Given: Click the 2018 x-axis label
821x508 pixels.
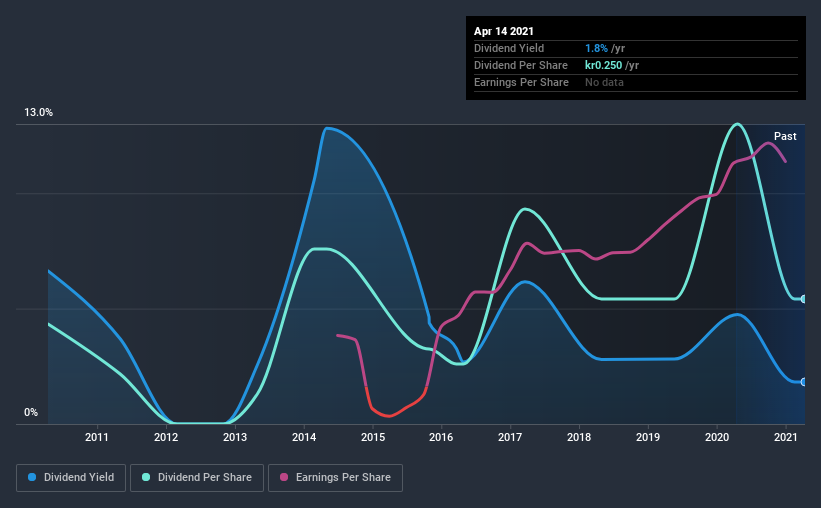Looking at the screenshot, I should pyautogui.click(x=579, y=437).
